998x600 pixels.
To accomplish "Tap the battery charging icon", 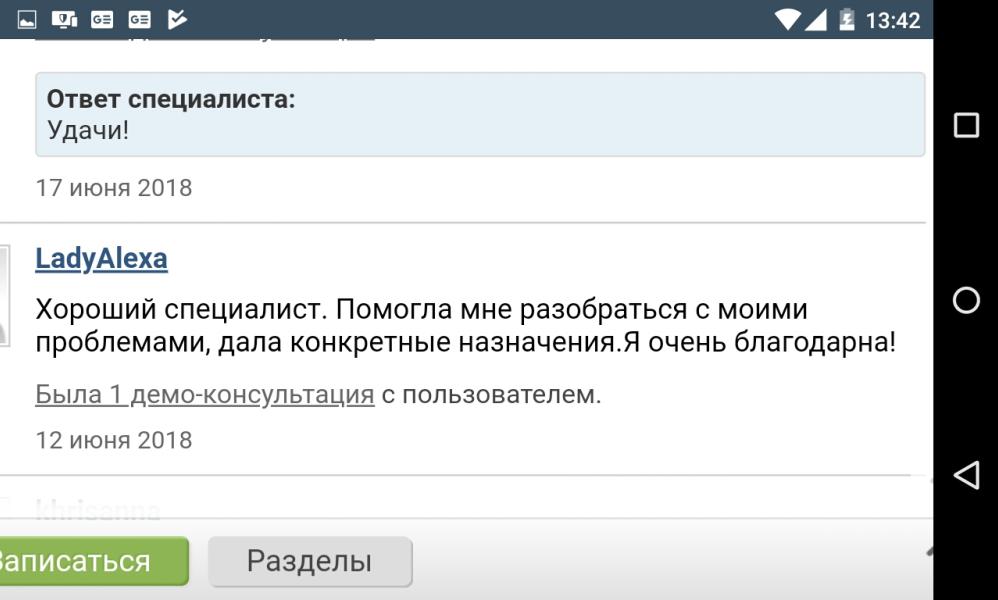I will (847, 20).
